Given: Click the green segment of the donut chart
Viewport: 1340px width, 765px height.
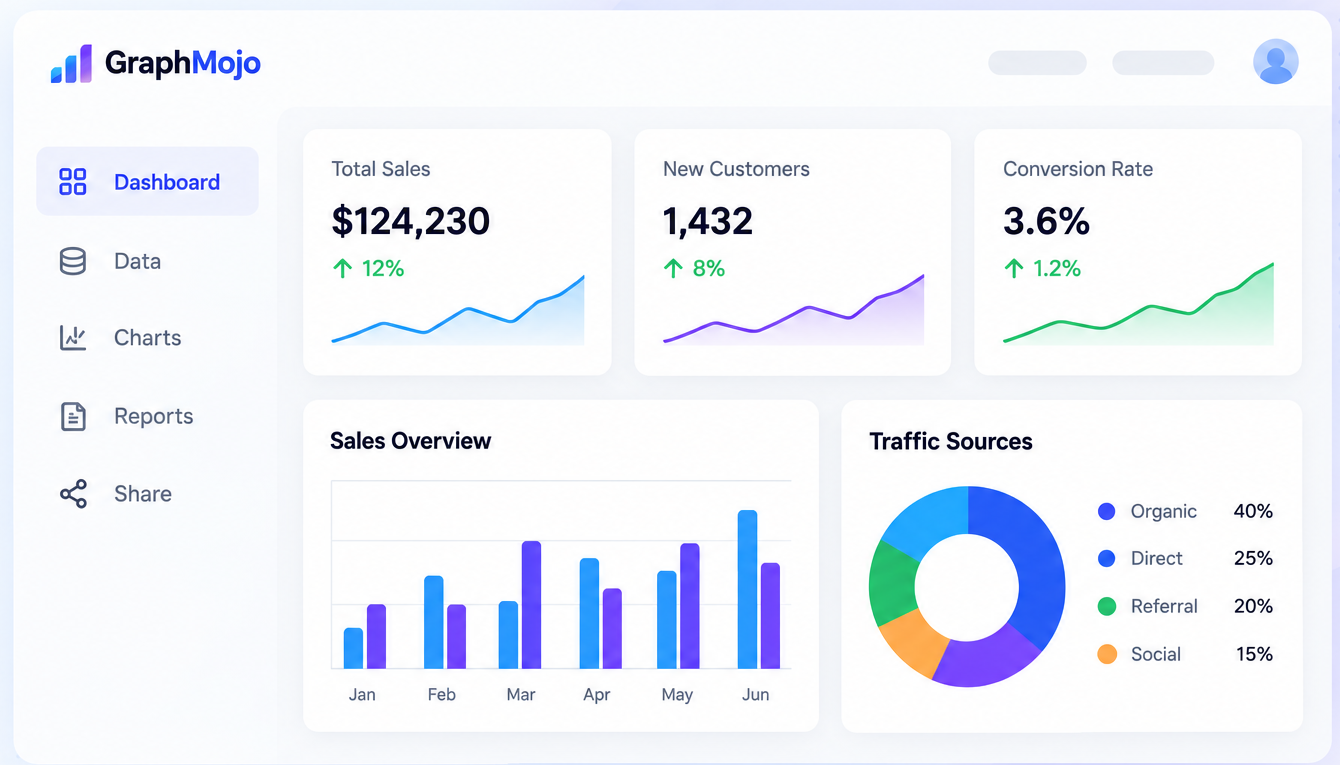Looking at the screenshot, I should (x=892, y=582).
